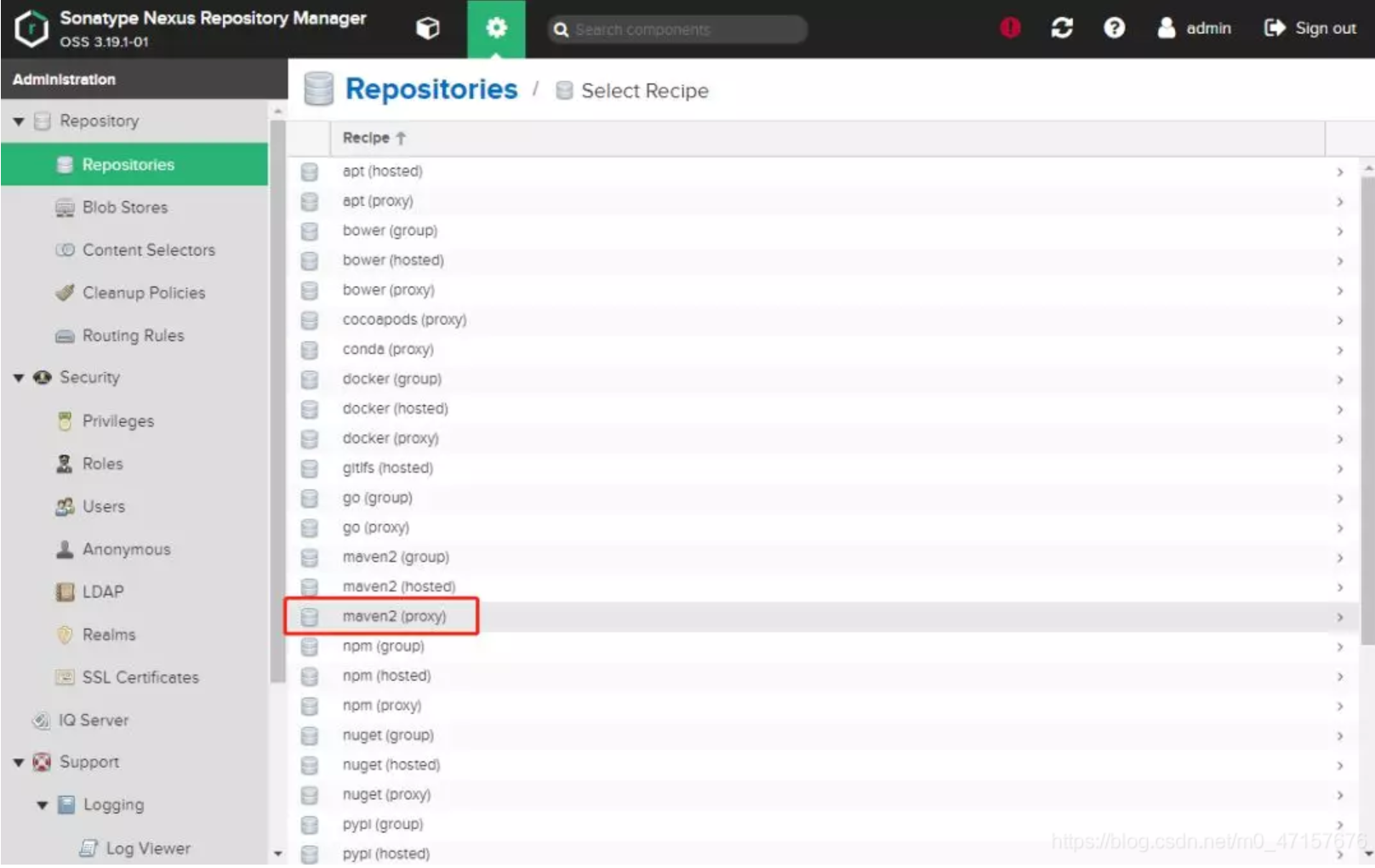1375x868 pixels.
Task: Click the sidebar scroll up arrow
Action: (x=277, y=111)
